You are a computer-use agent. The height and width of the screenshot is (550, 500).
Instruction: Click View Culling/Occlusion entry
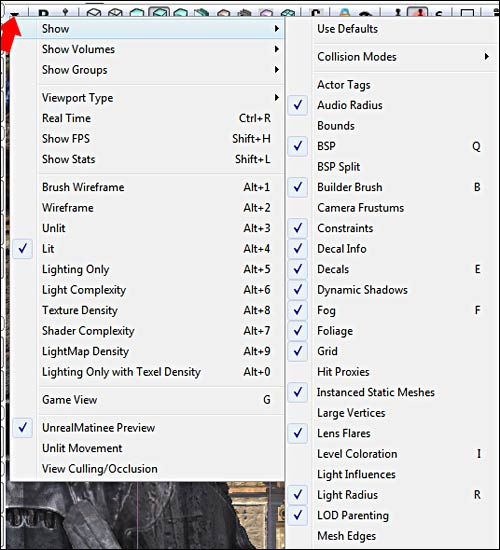click(147, 469)
